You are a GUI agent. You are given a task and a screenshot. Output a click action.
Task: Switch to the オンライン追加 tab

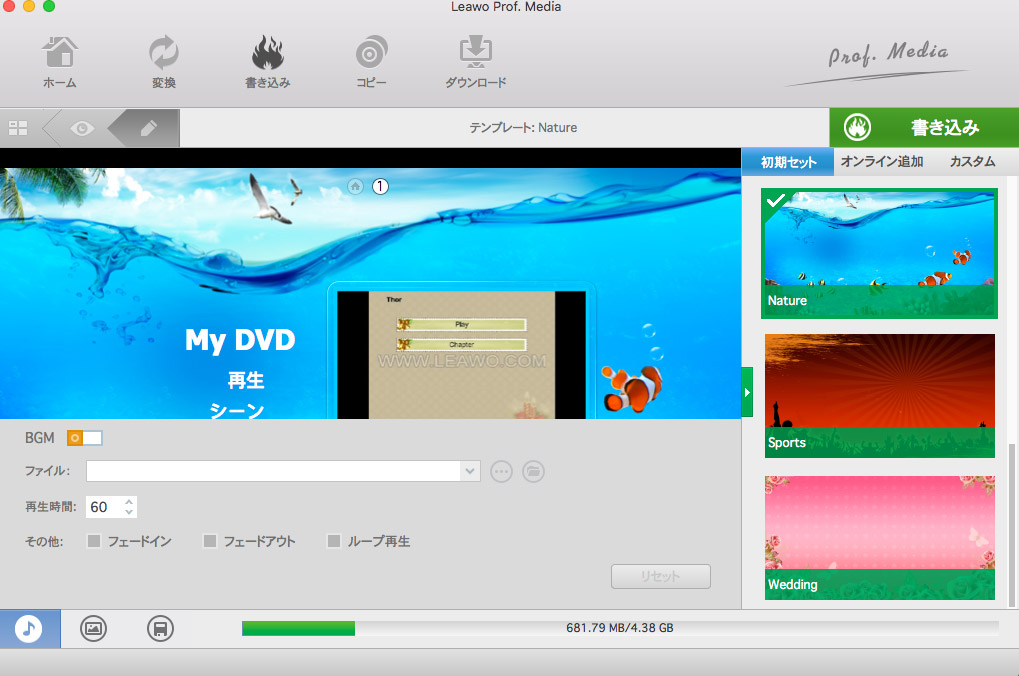pos(881,161)
